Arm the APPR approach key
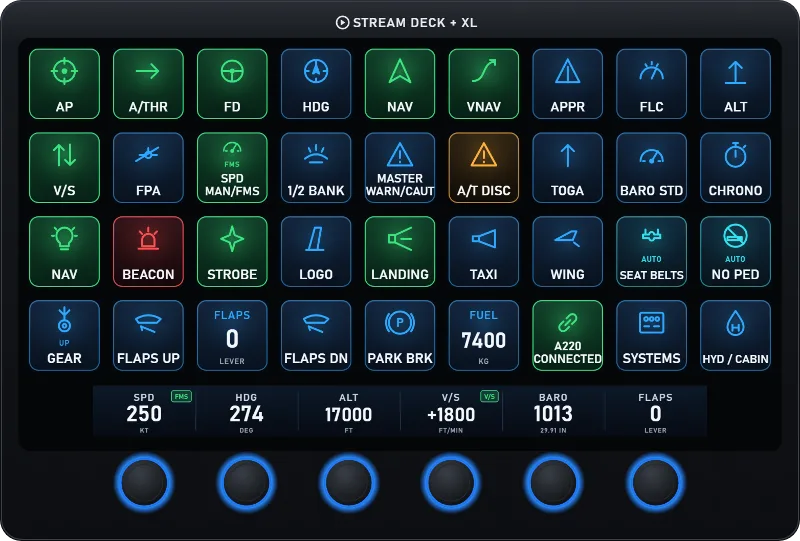The image size is (800, 541). click(567, 84)
